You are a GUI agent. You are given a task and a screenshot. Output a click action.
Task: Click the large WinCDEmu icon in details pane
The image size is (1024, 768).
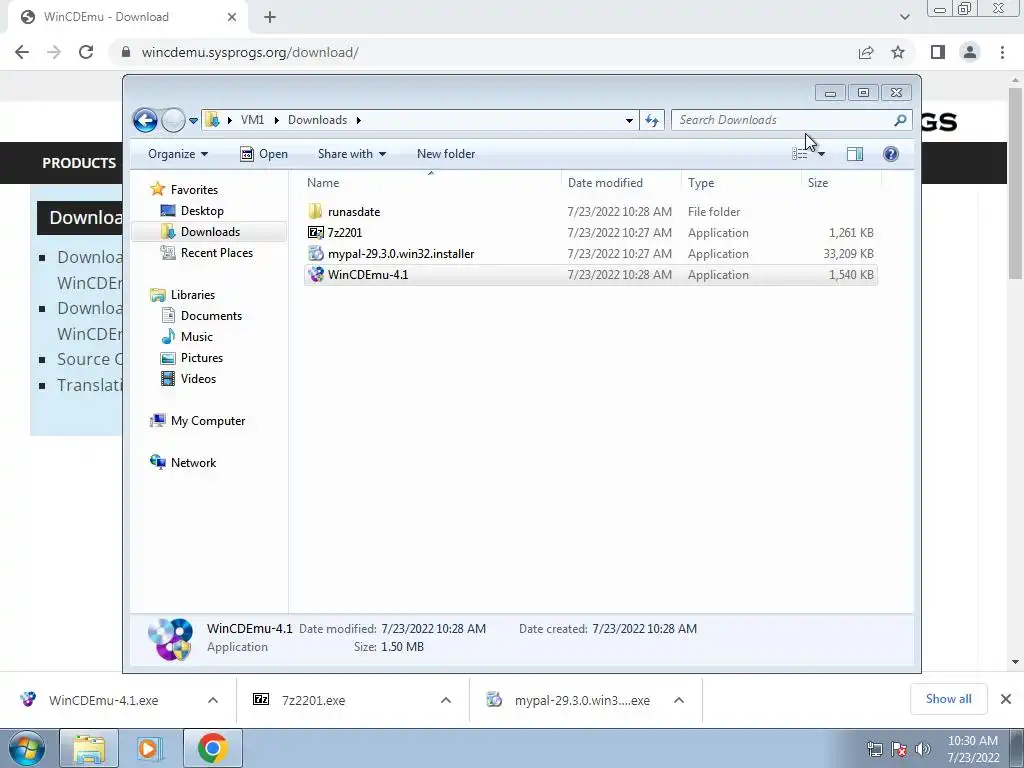coord(170,639)
